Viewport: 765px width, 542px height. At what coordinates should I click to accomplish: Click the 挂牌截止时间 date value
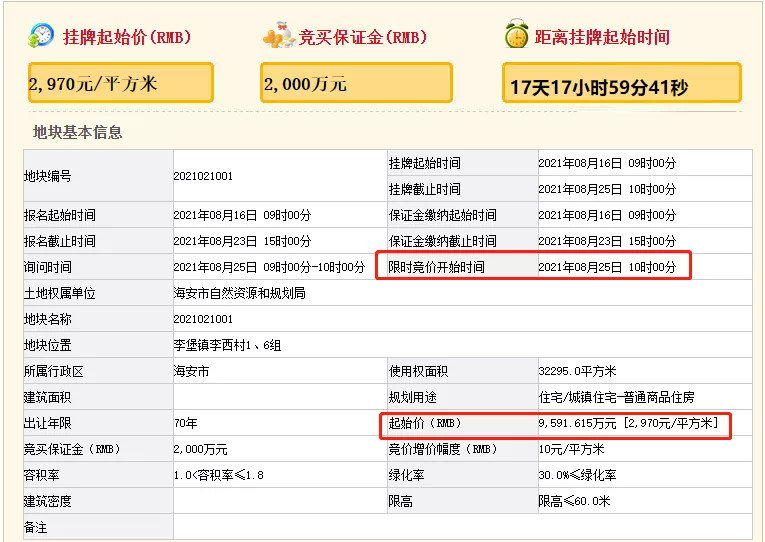click(x=607, y=189)
